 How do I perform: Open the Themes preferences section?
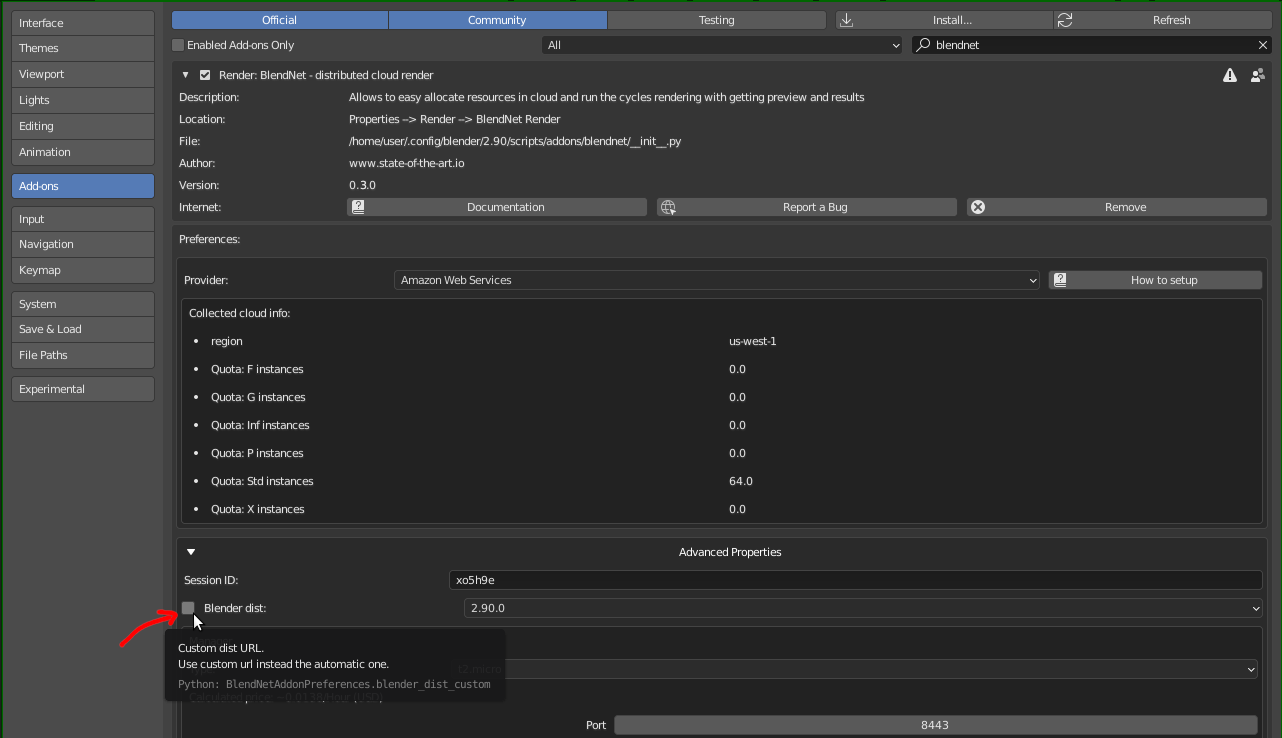coord(83,48)
